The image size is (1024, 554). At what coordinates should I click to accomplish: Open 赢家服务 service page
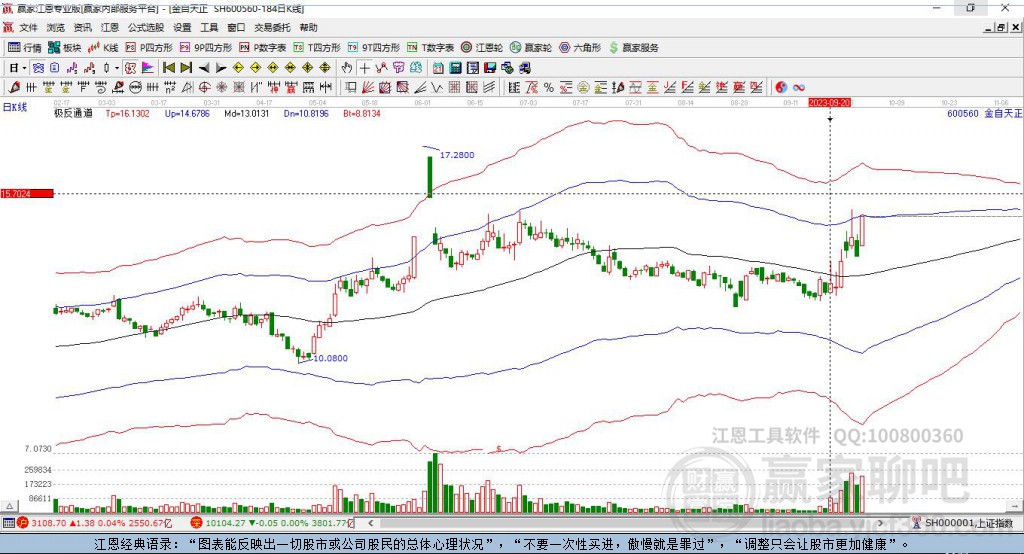click(633, 48)
